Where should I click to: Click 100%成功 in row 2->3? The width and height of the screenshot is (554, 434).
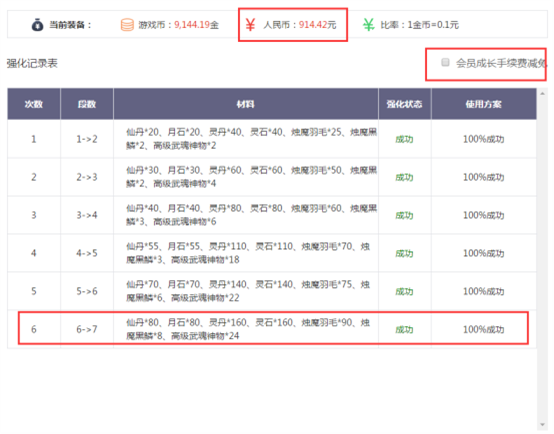point(484,177)
